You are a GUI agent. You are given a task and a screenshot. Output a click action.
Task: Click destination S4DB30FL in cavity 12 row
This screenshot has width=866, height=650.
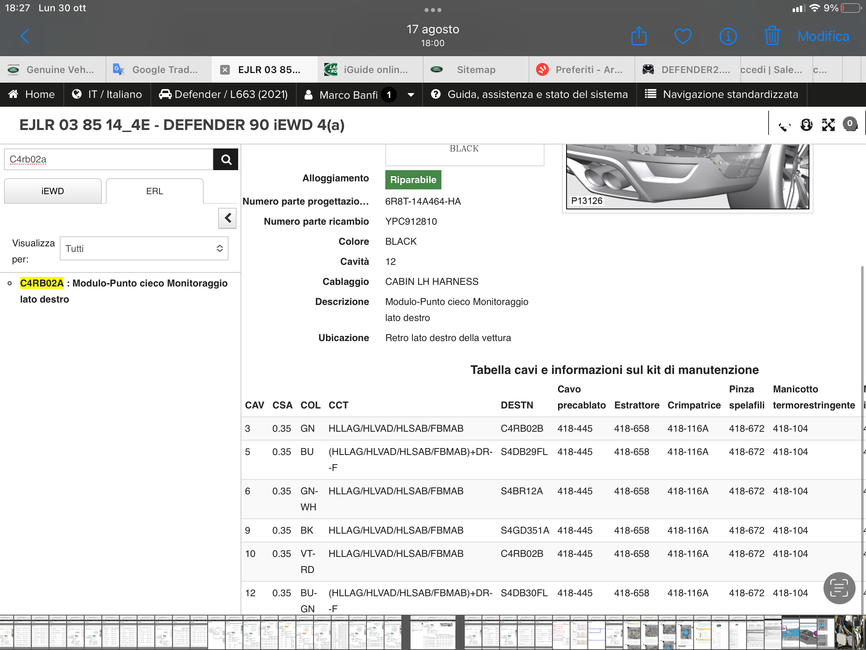[524, 593]
